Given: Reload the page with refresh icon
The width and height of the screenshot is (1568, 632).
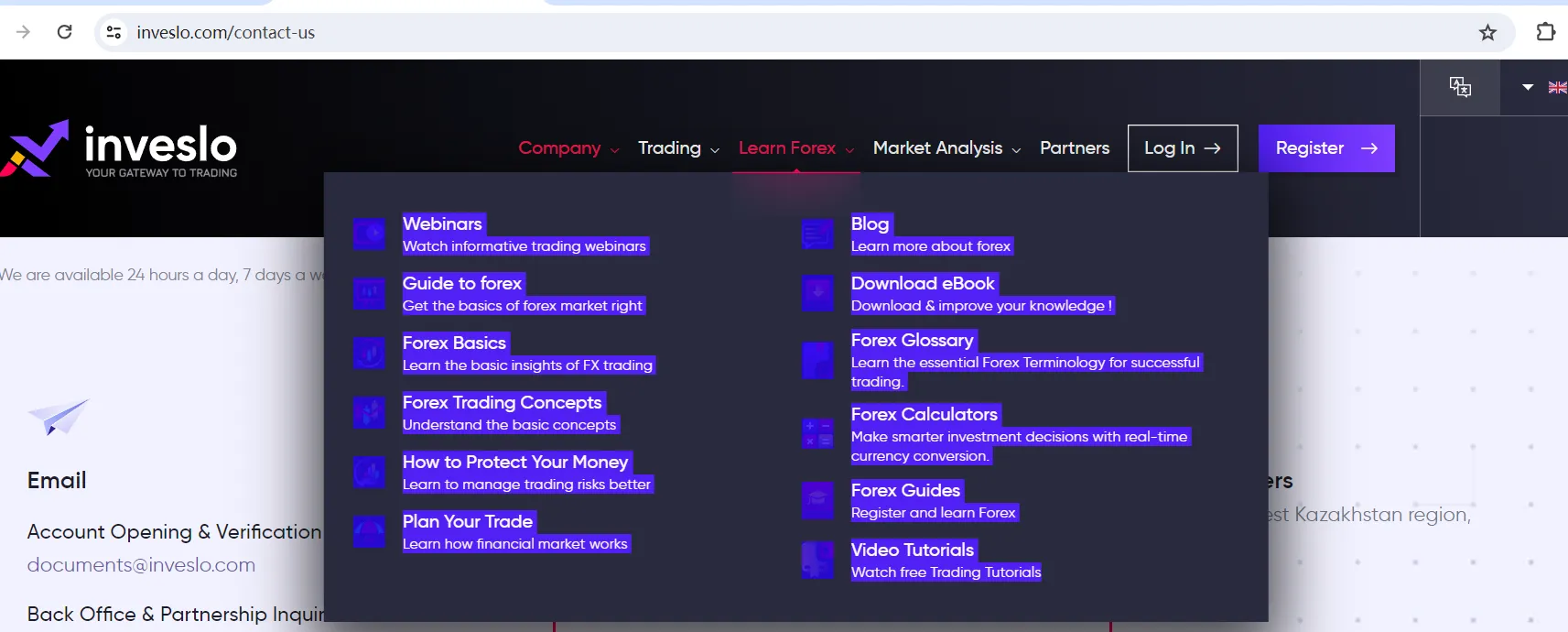Looking at the screenshot, I should [x=65, y=32].
